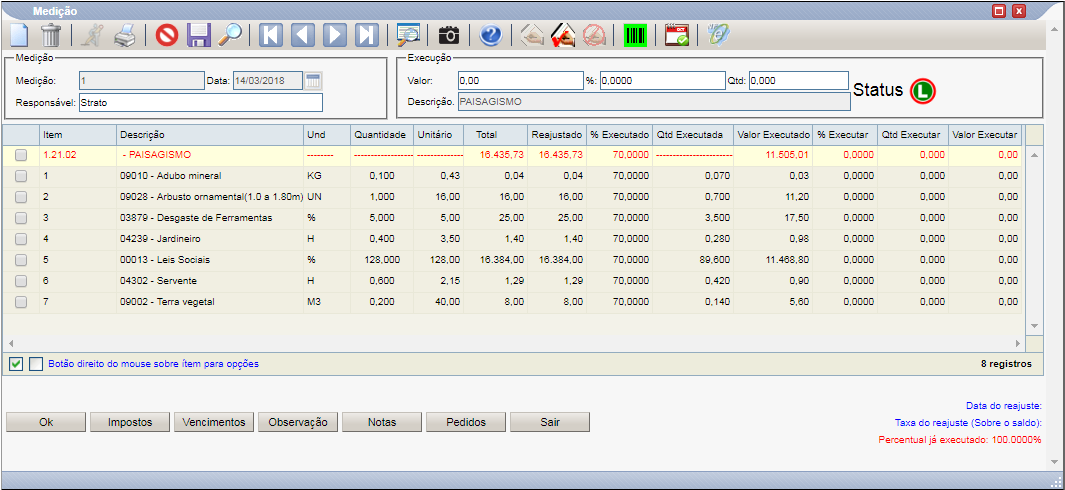Click the Responsável input field
The width and height of the screenshot is (1065, 490).
[x=200, y=103]
